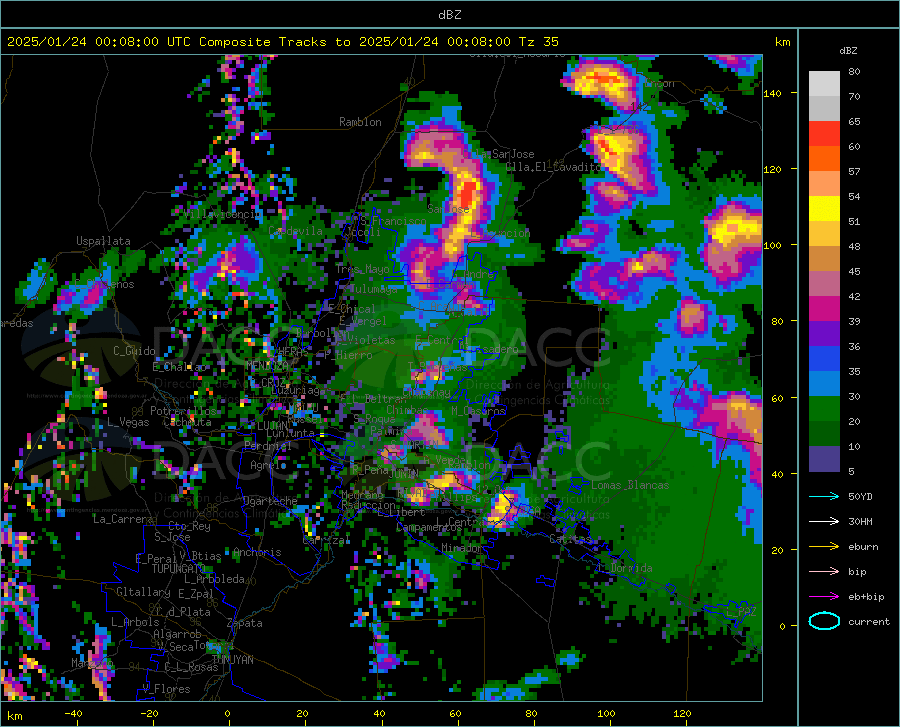
Task: Click the 'eburn' legend label
Action: (x=863, y=546)
